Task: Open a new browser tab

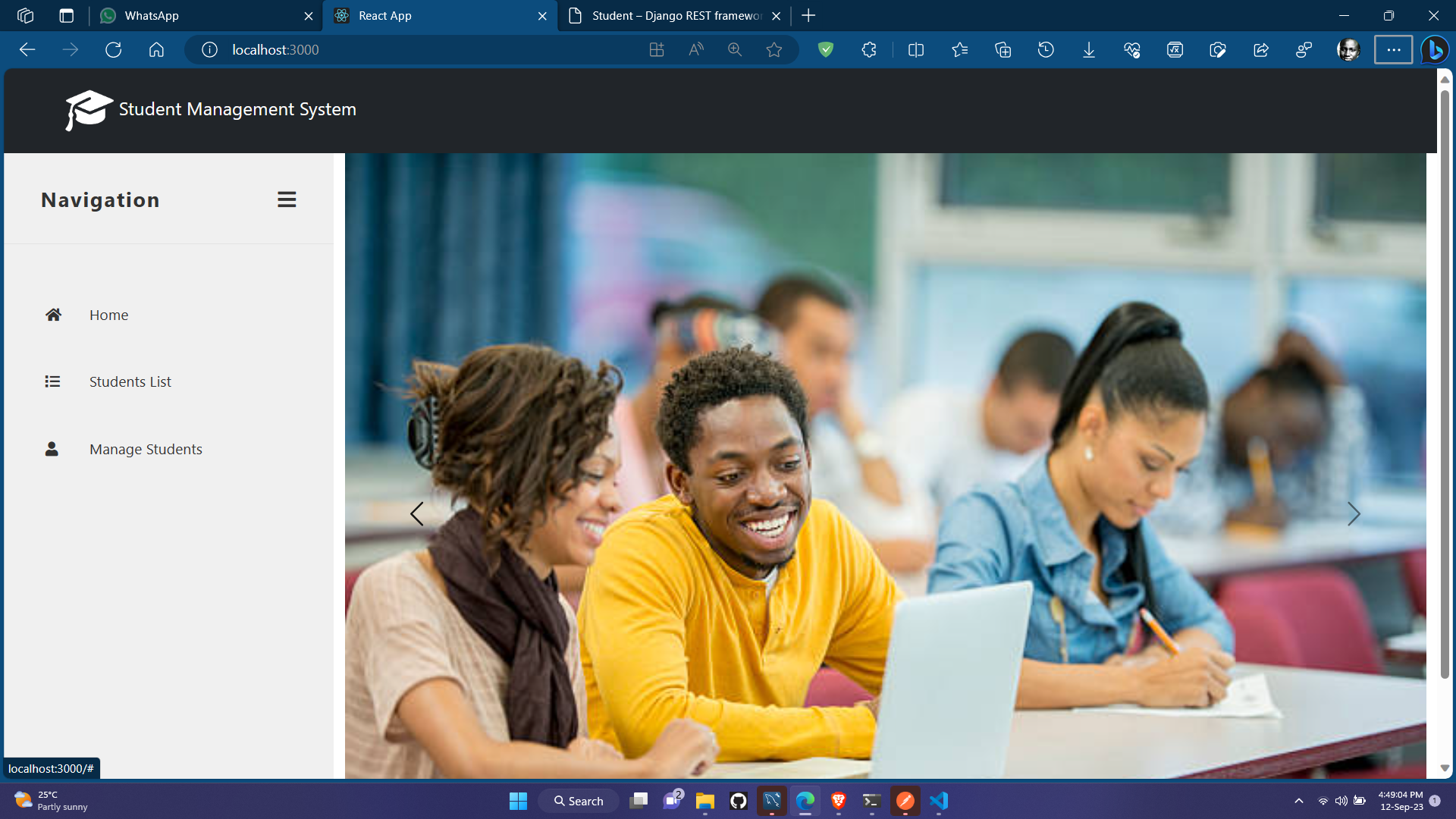Action: [x=808, y=16]
